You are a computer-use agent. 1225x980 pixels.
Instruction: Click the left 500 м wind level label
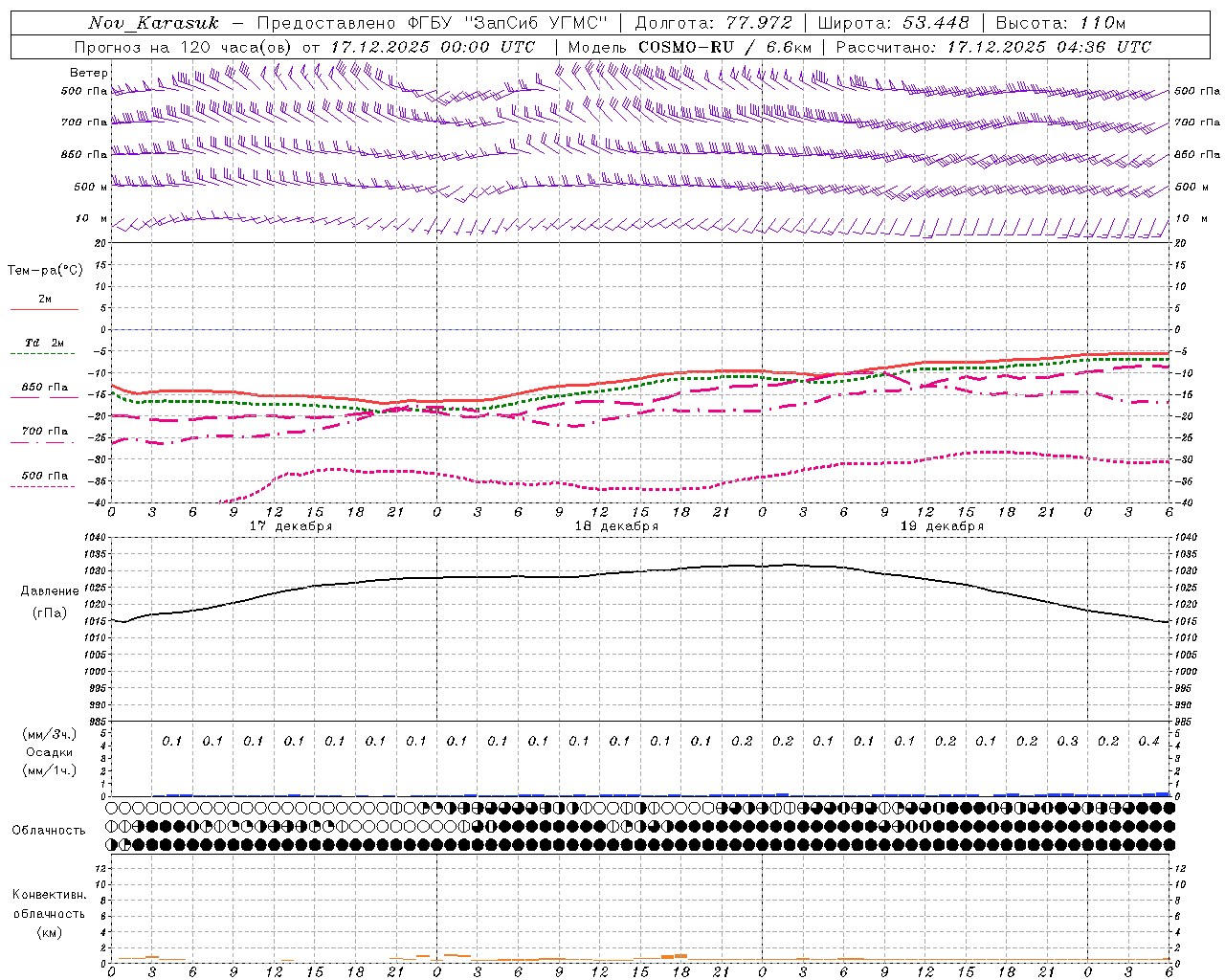(91, 187)
